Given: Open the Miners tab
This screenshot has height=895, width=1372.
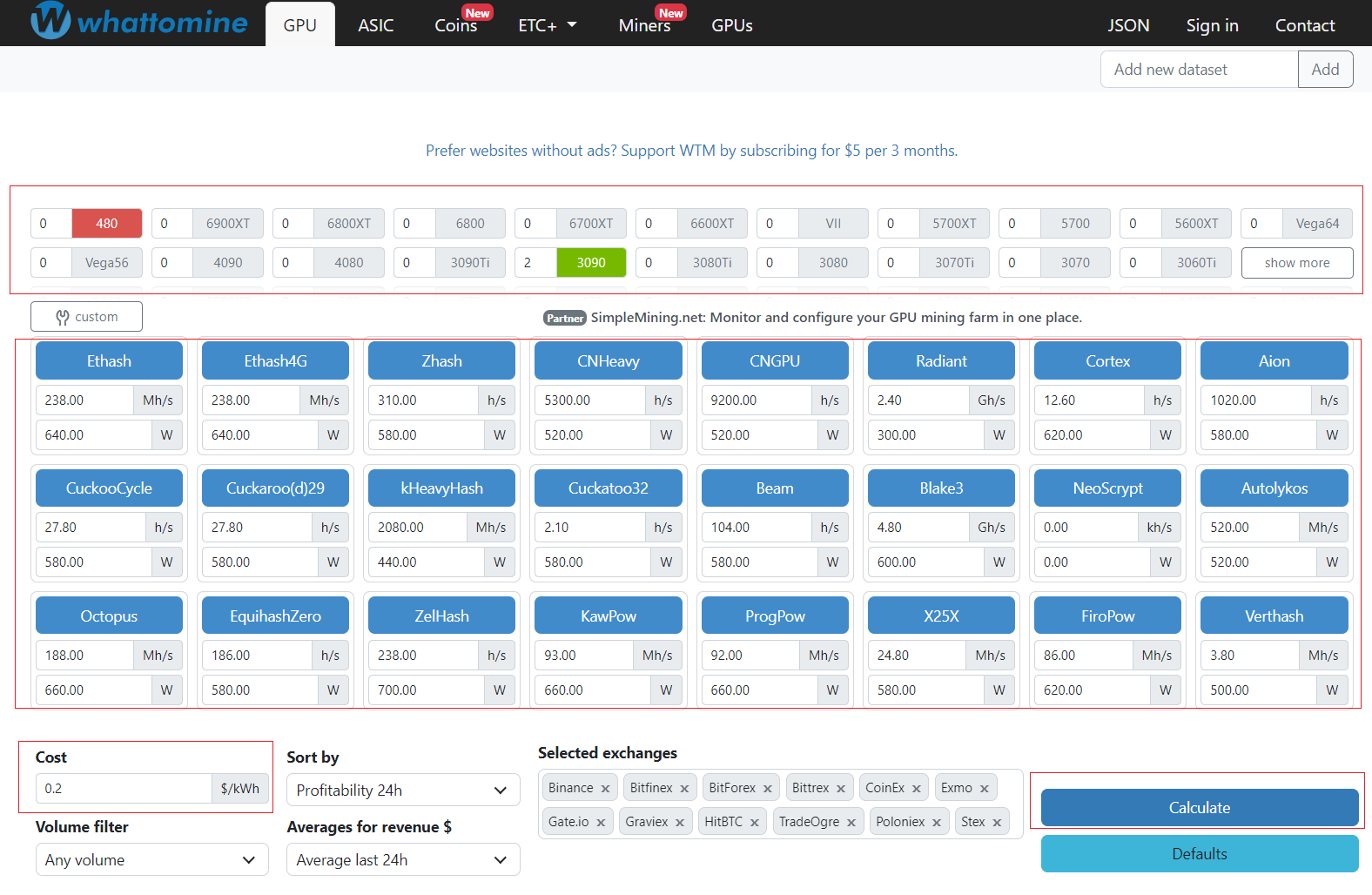Looking at the screenshot, I should 644,25.
